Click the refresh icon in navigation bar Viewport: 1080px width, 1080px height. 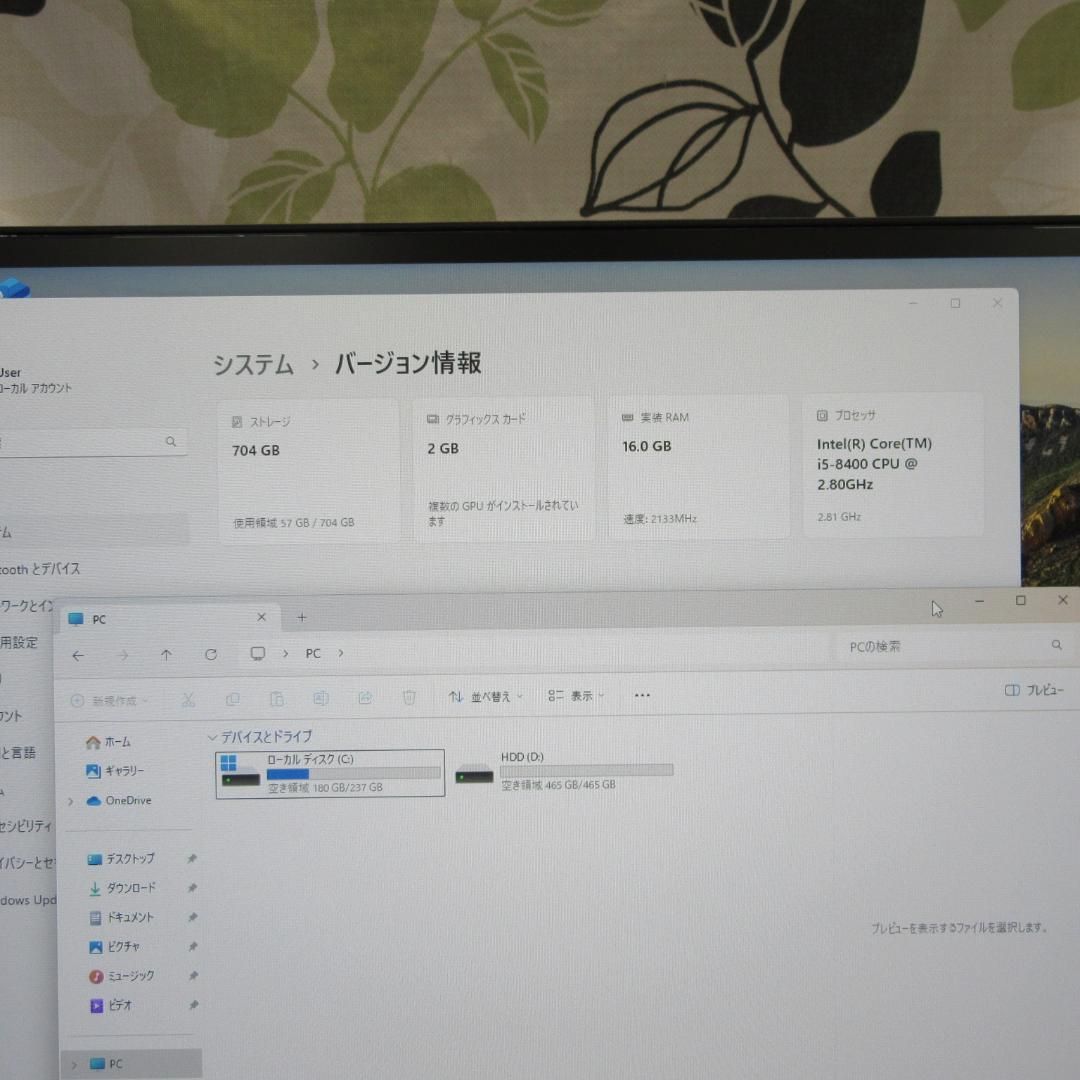point(211,654)
